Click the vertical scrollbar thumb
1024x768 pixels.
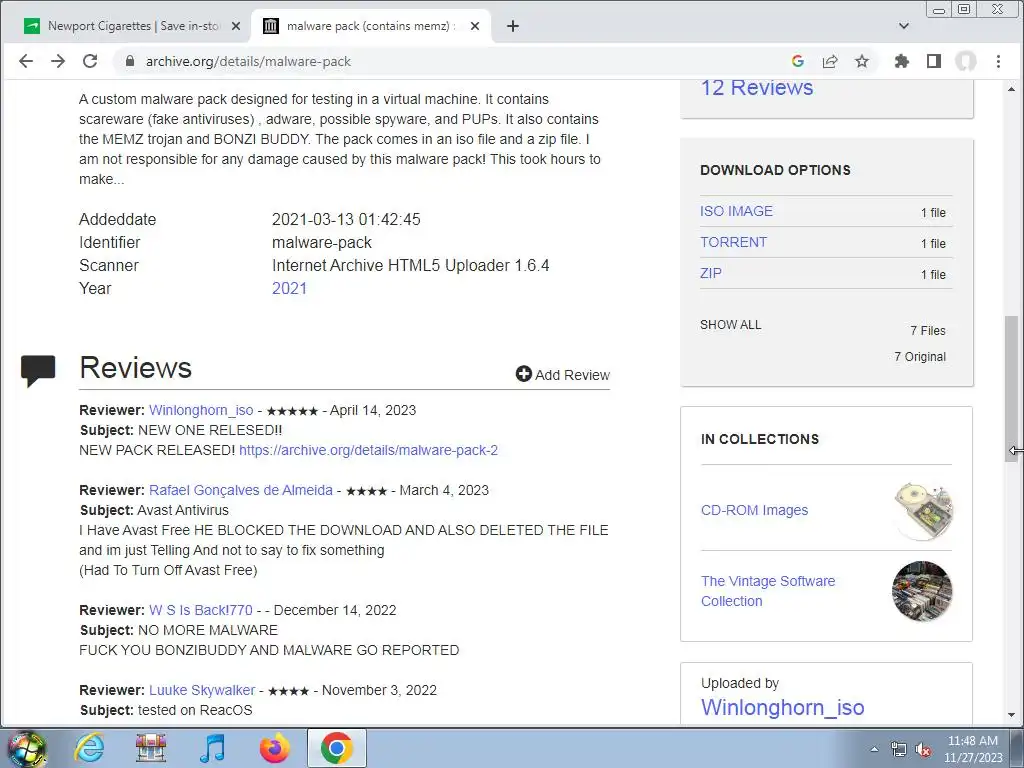point(1012,389)
